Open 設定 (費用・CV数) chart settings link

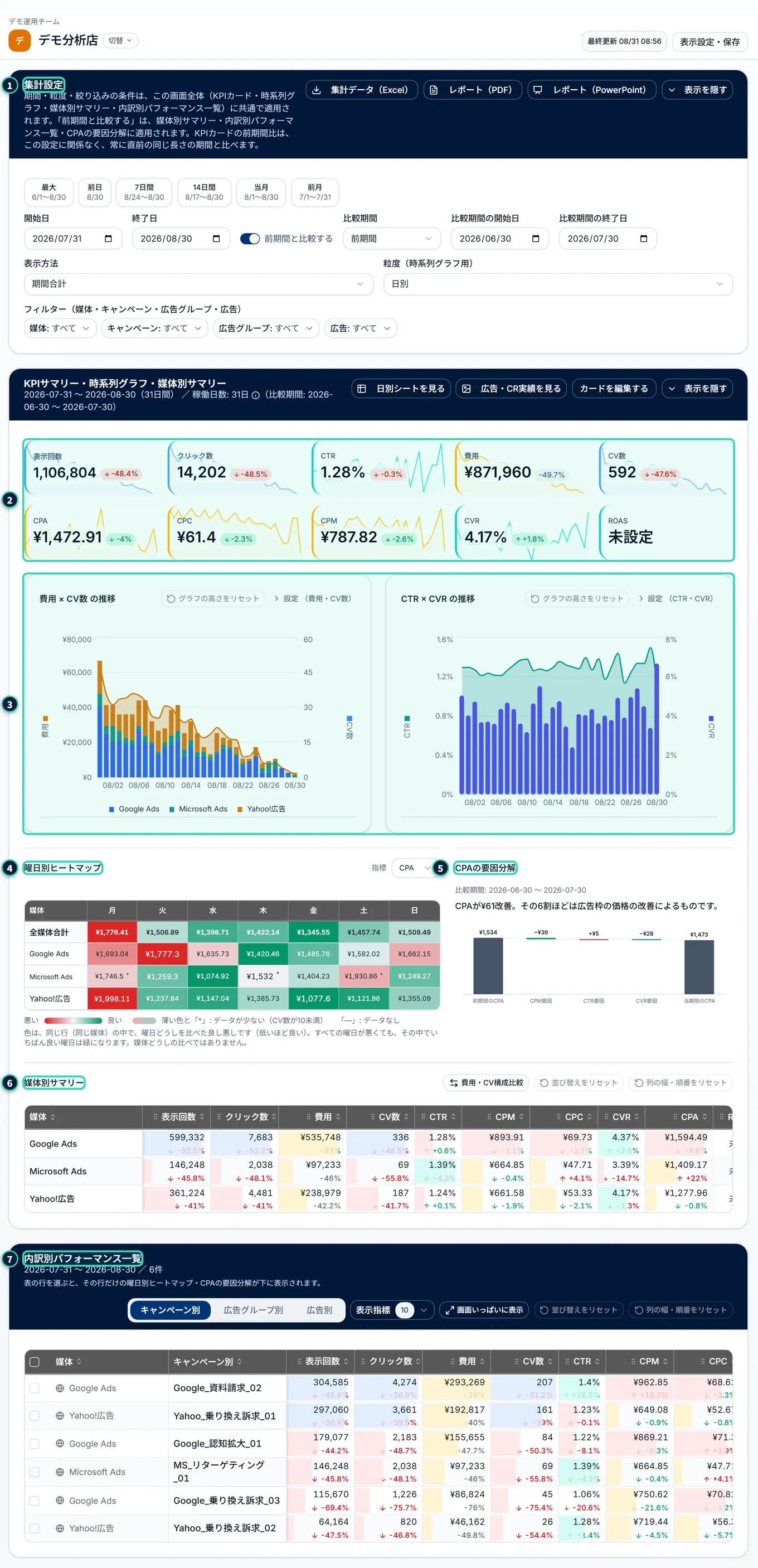pos(313,598)
